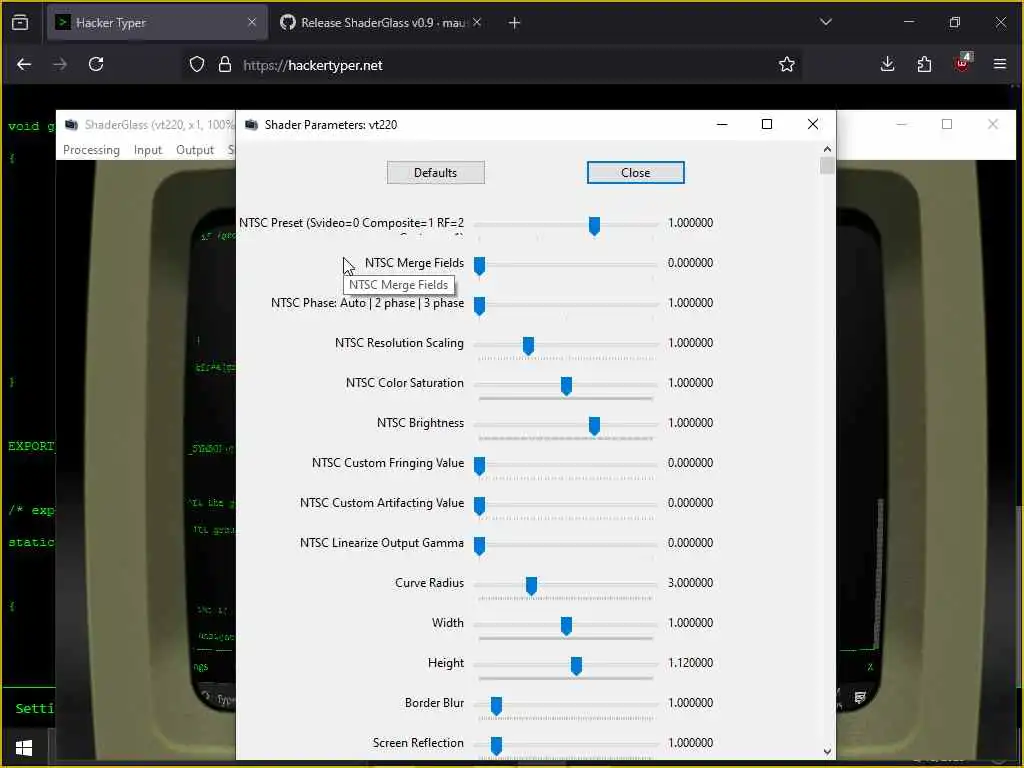
Task: Click the Height slider handle
Action: (x=576, y=665)
